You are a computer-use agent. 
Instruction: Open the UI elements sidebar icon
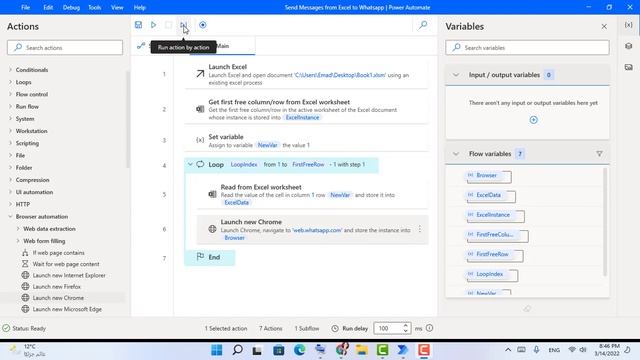click(629, 46)
